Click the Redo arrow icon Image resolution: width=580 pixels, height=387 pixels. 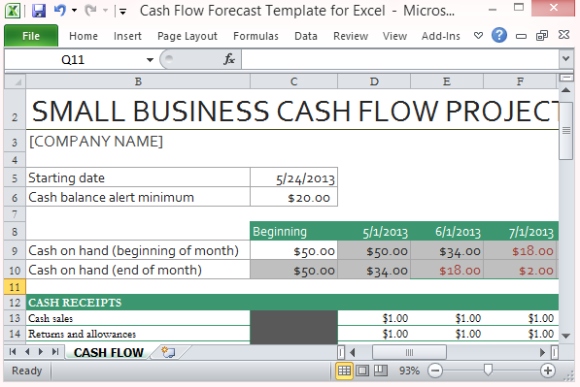(91, 10)
